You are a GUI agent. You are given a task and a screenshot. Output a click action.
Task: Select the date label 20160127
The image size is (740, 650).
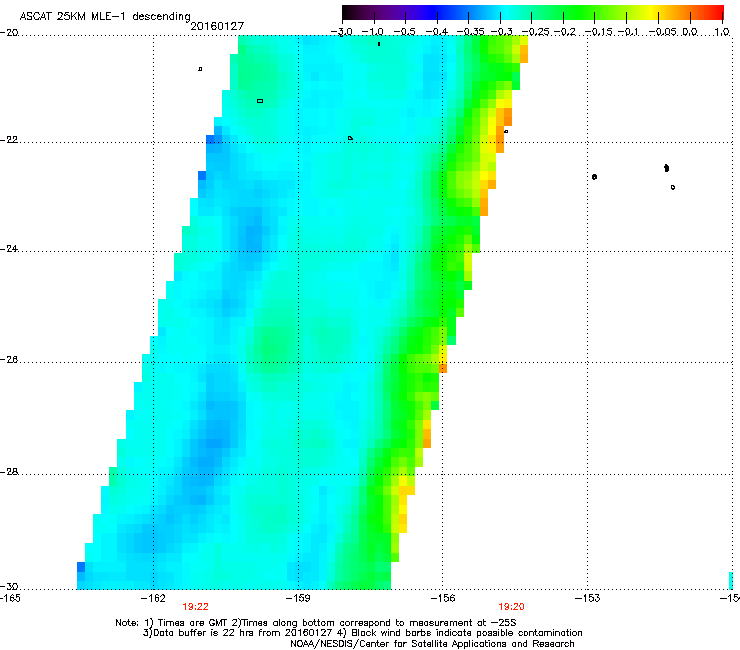[x=217, y=26]
